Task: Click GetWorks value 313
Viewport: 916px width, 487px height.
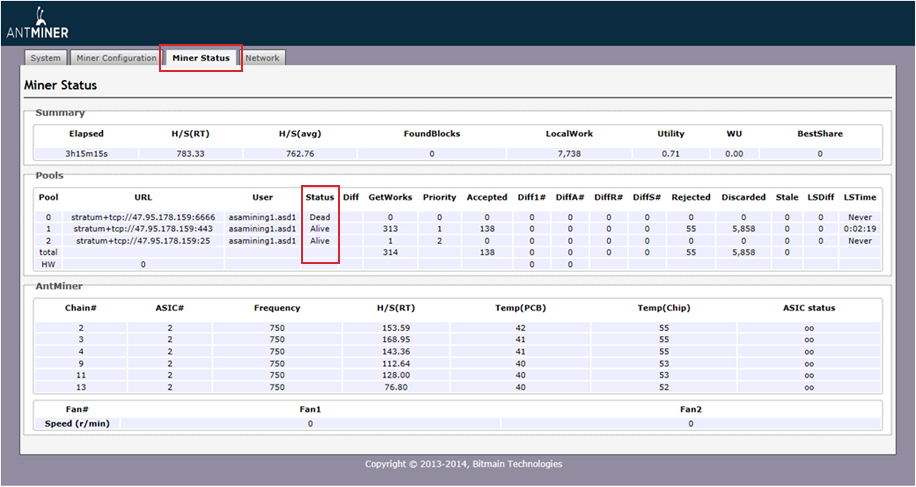Action: pos(390,229)
